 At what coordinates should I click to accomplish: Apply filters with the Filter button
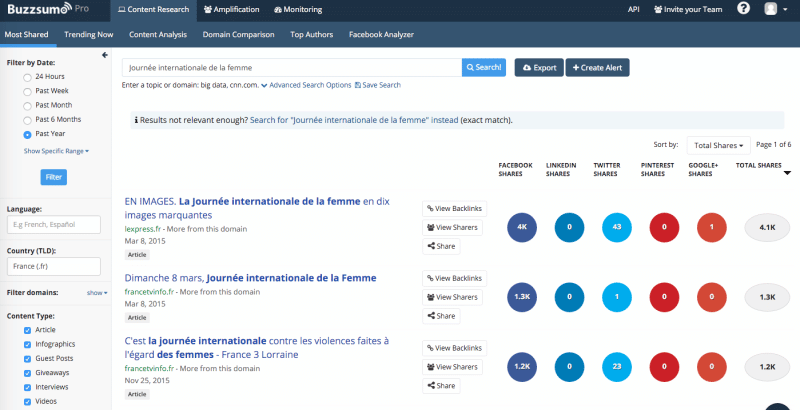(x=54, y=177)
